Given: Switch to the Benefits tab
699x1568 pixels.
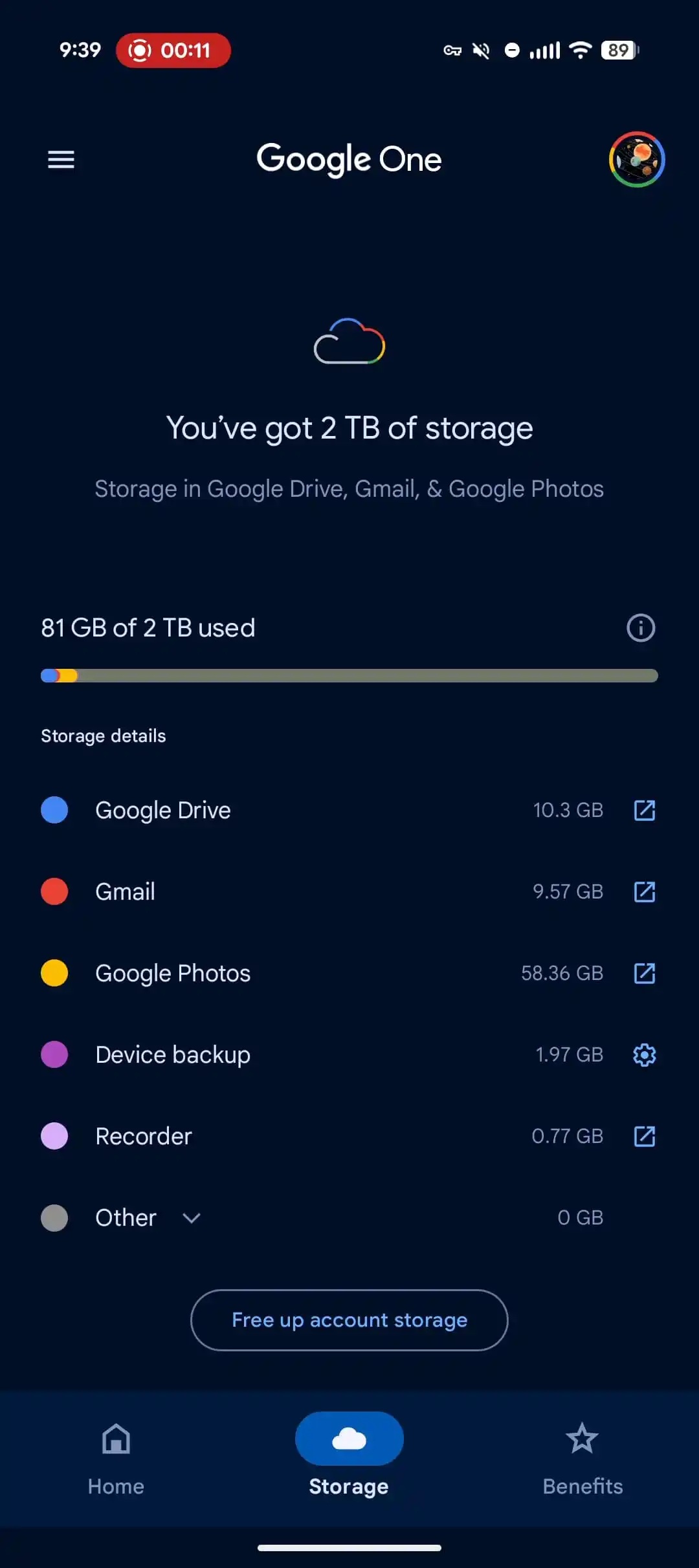Looking at the screenshot, I should pyautogui.click(x=582, y=1459).
